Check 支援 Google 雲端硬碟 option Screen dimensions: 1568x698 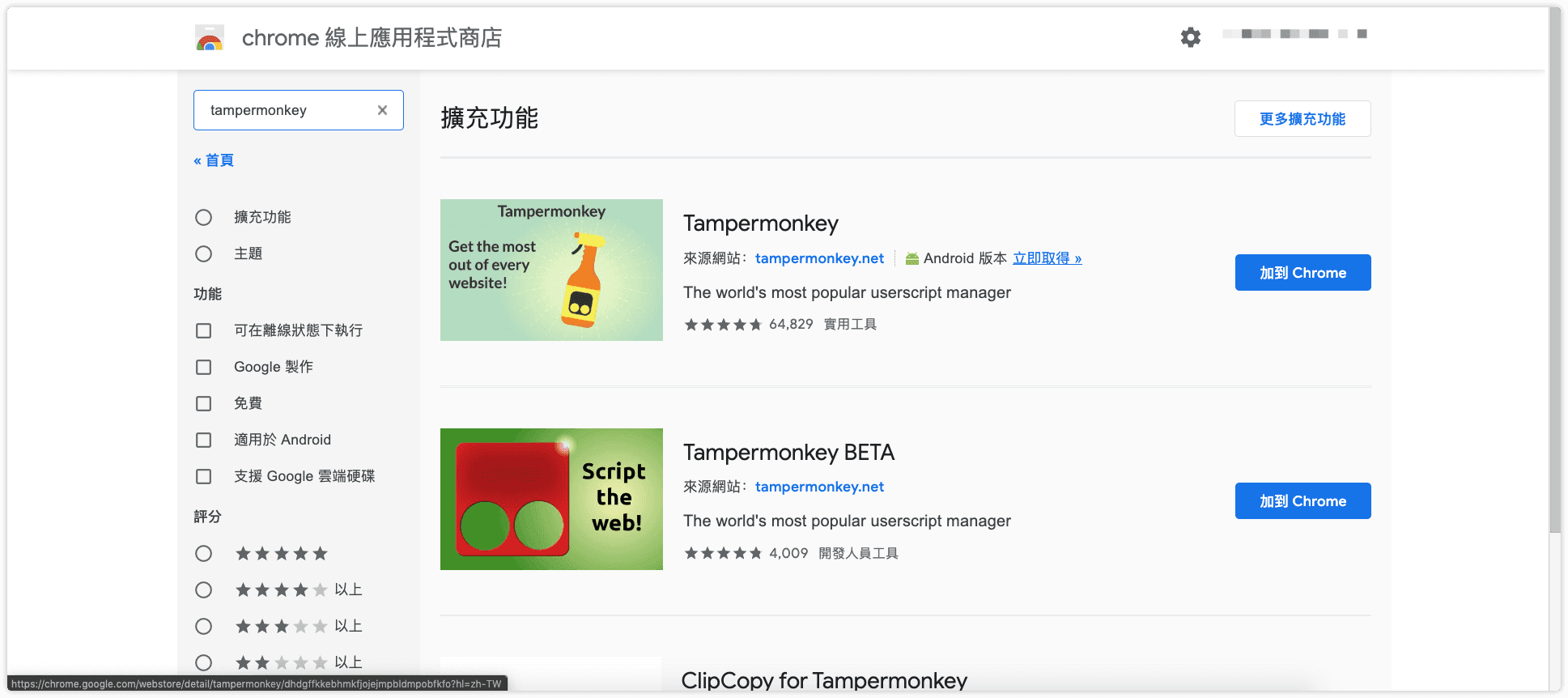[203, 476]
